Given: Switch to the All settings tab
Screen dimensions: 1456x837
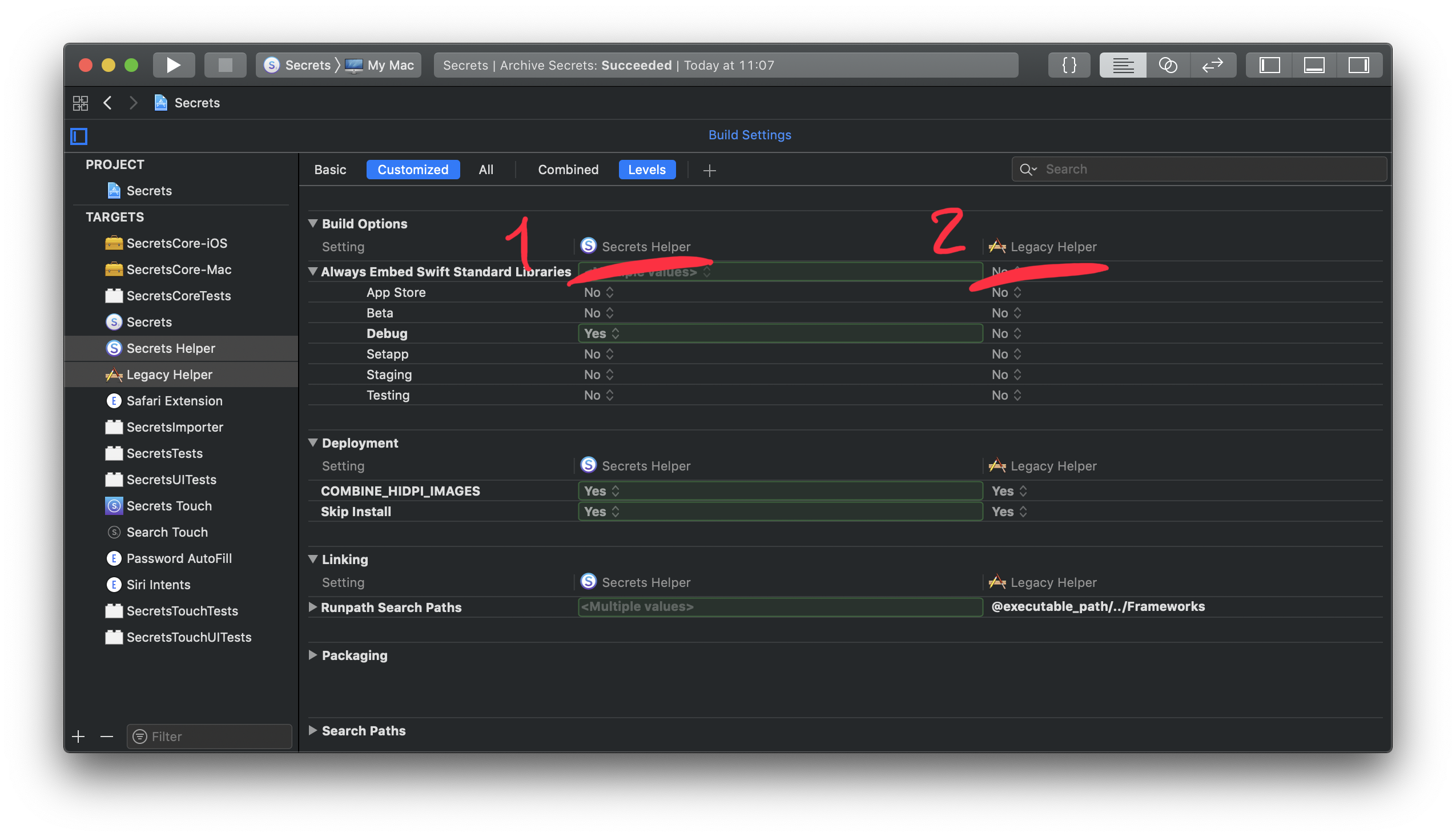Looking at the screenshot, I should tap(486, 169).
